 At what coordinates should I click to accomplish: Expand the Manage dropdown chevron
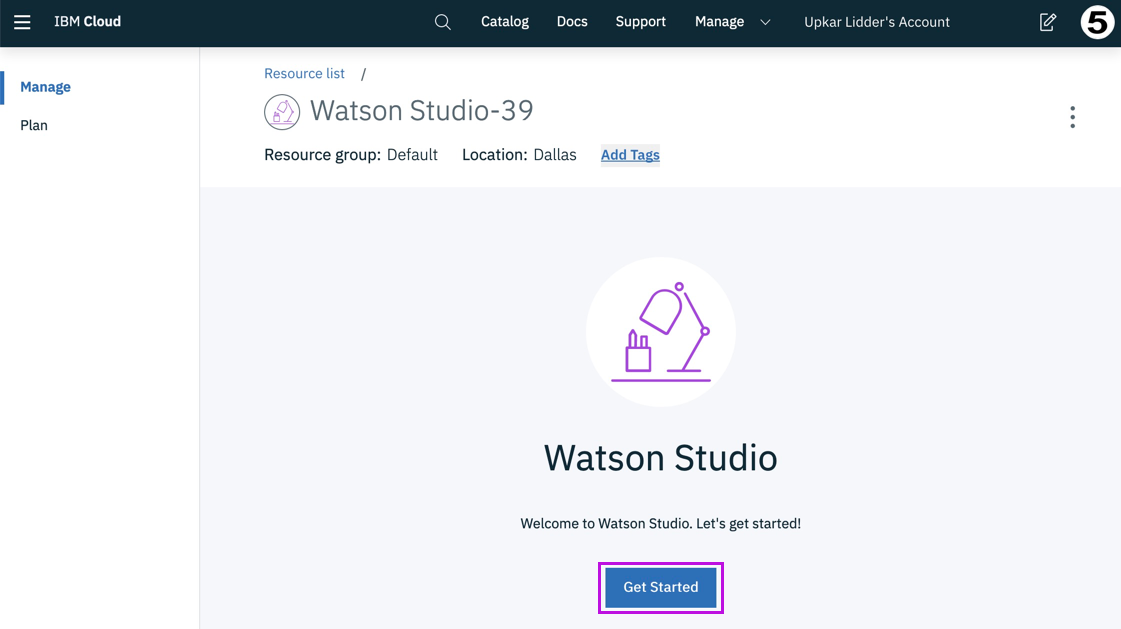click(x=765, y=22)
